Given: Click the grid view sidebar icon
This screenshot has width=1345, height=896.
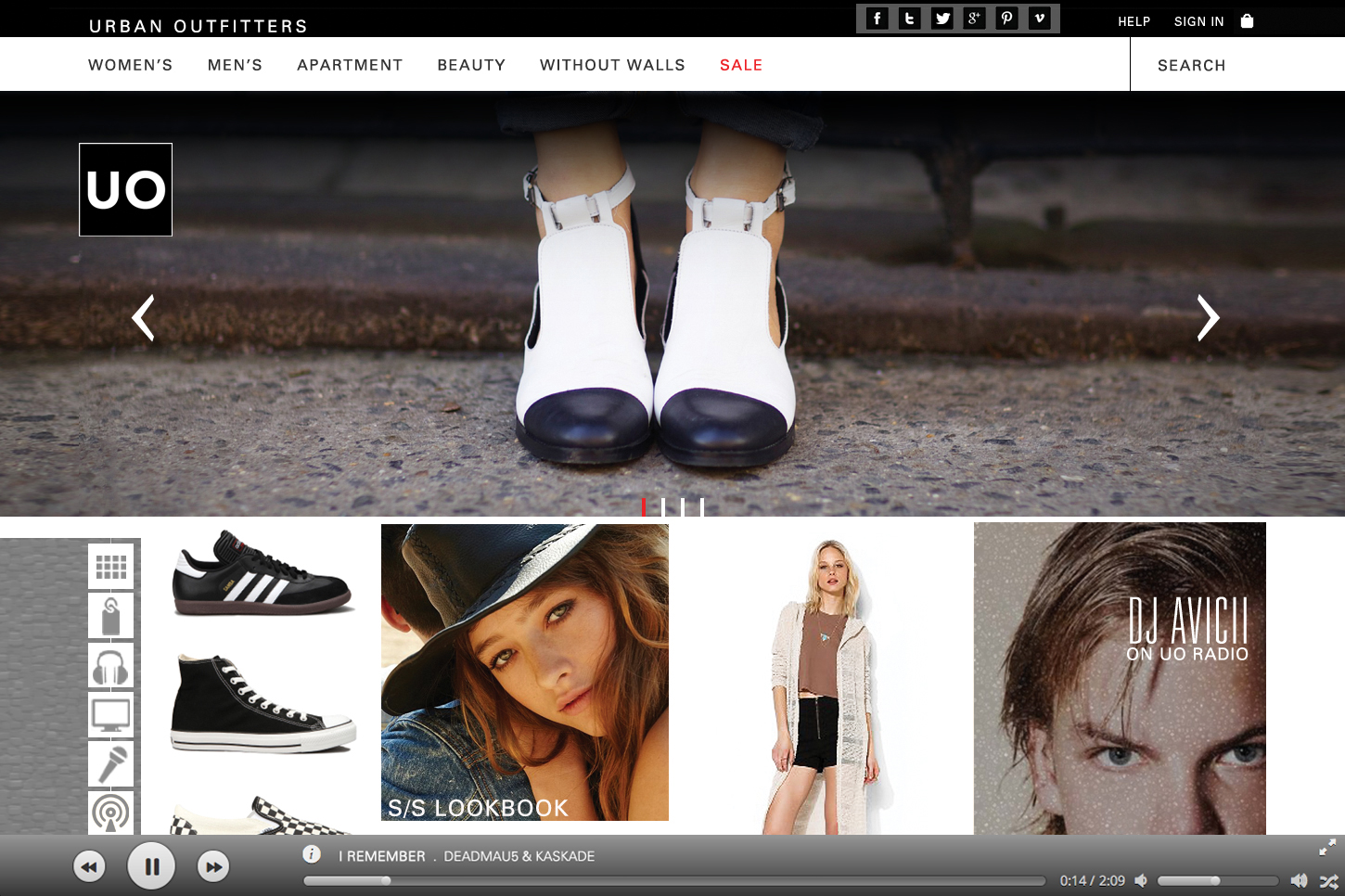Looking at the screenshot, I should coord(111,567).
